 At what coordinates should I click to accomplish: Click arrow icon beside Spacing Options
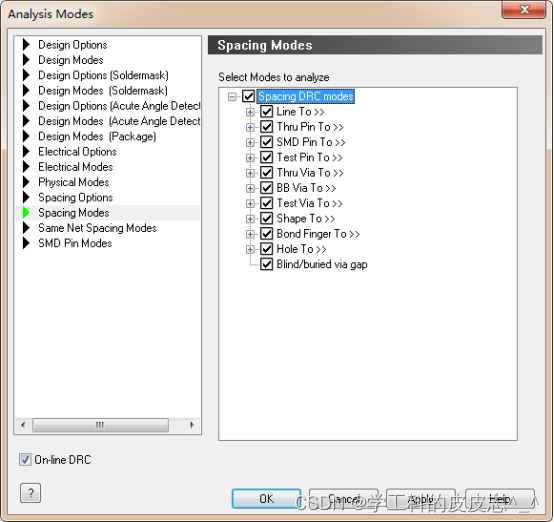coord(26,197)
